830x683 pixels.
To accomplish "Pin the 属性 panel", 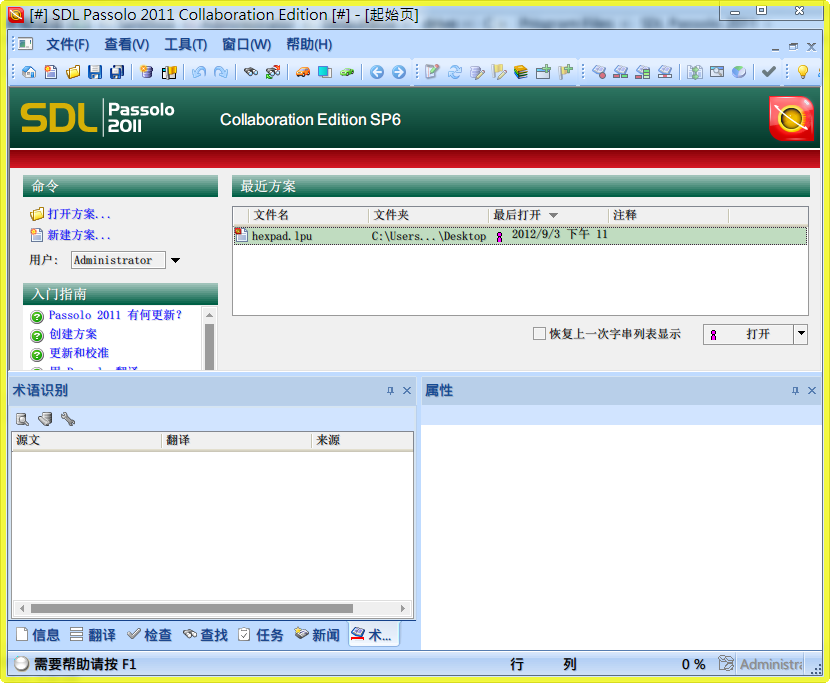I will (795, 391).
